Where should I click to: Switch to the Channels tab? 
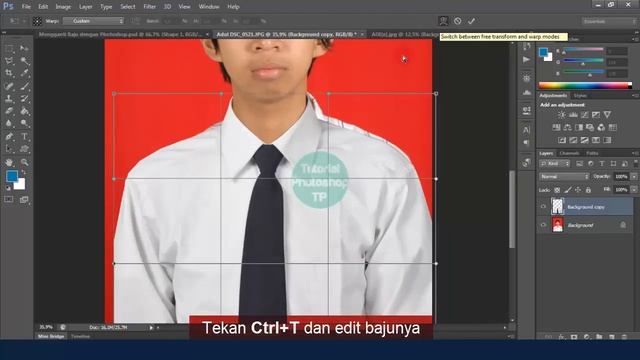point(569,153)
